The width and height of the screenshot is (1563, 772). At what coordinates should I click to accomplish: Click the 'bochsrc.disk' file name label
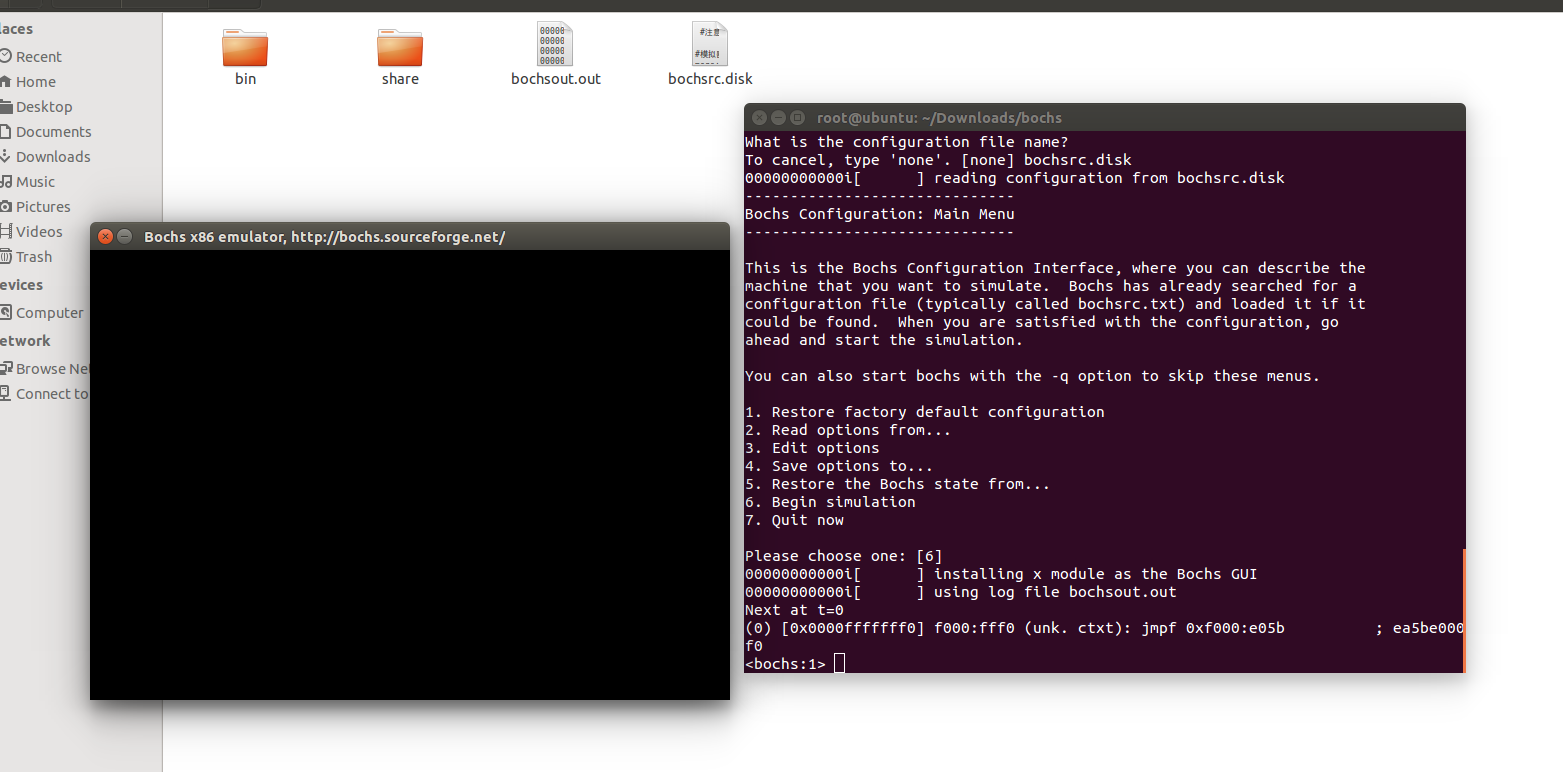coord(710,79)
